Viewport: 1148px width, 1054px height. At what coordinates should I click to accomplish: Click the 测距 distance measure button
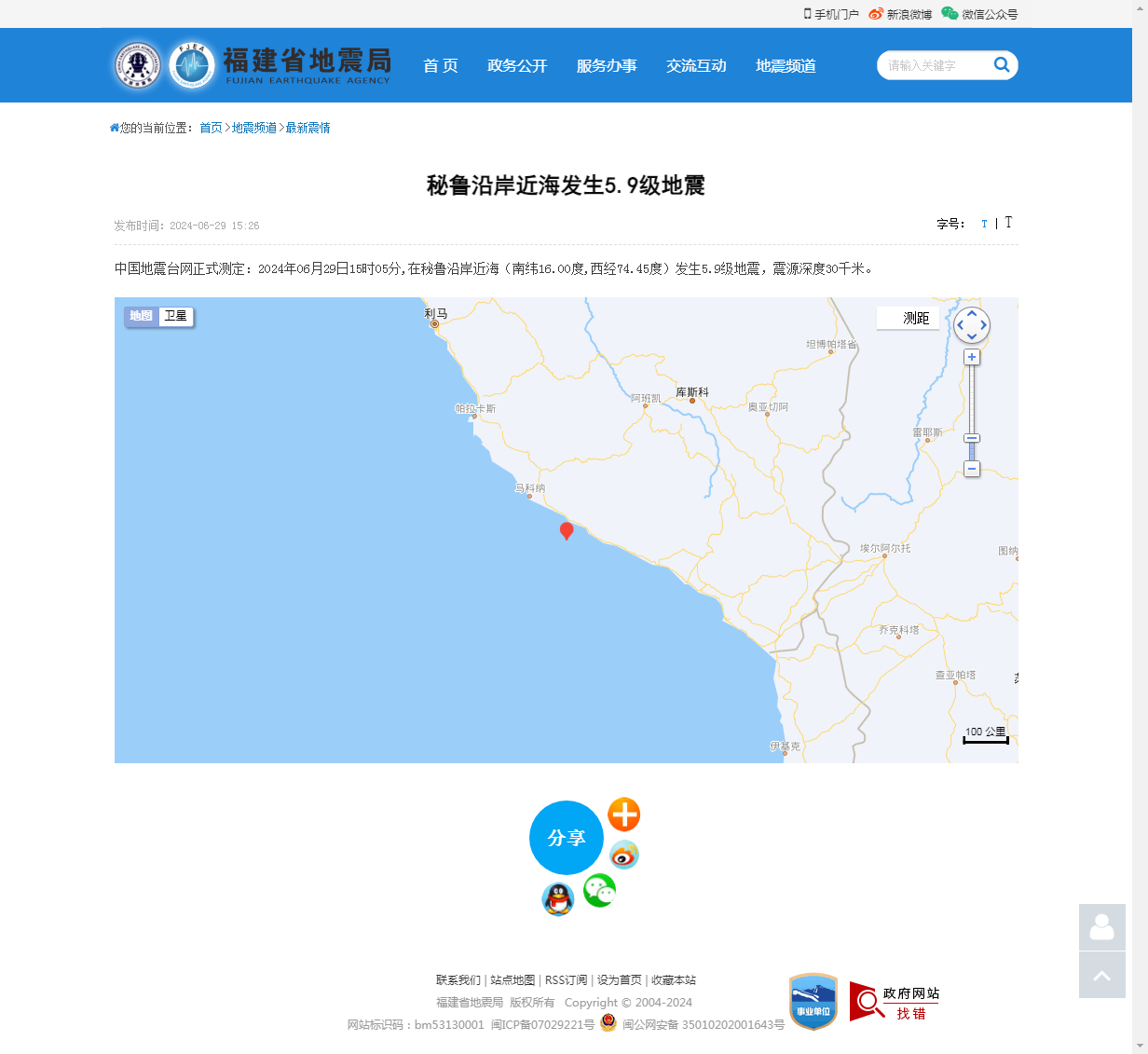click(x=909, y=318)
